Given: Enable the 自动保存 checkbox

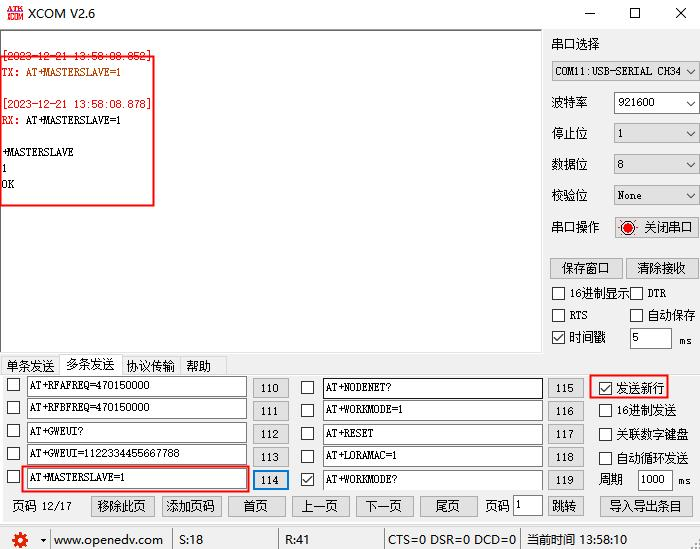Looking at the screenshot, I should tap(636, 315).
